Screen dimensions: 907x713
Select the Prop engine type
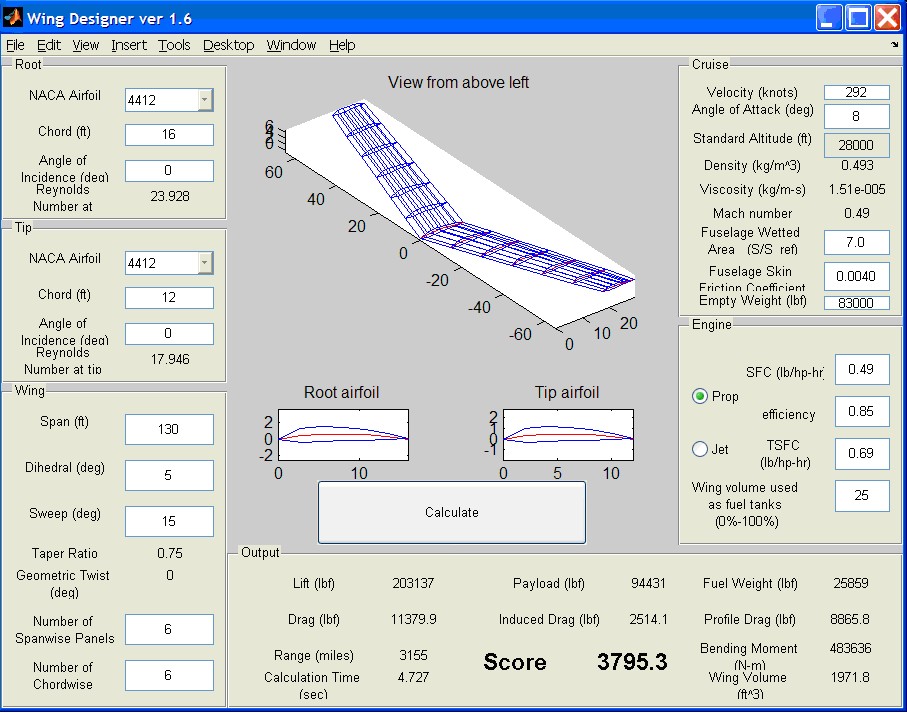click(700, 396)
